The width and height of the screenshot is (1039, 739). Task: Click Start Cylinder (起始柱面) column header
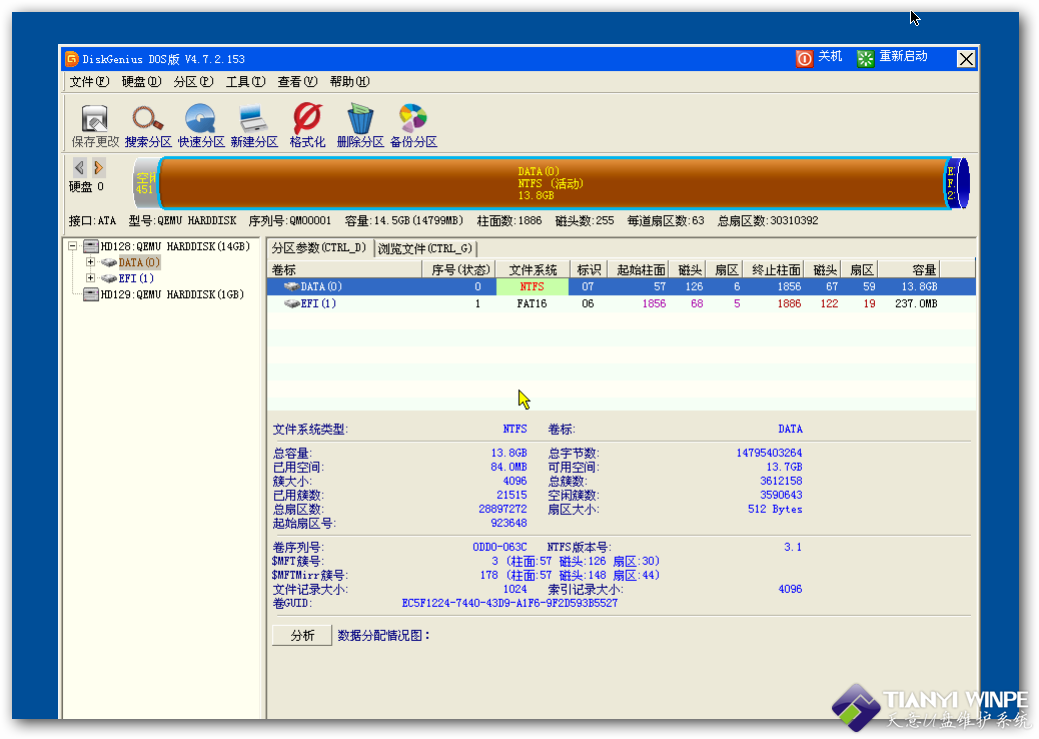pos(639,270)
